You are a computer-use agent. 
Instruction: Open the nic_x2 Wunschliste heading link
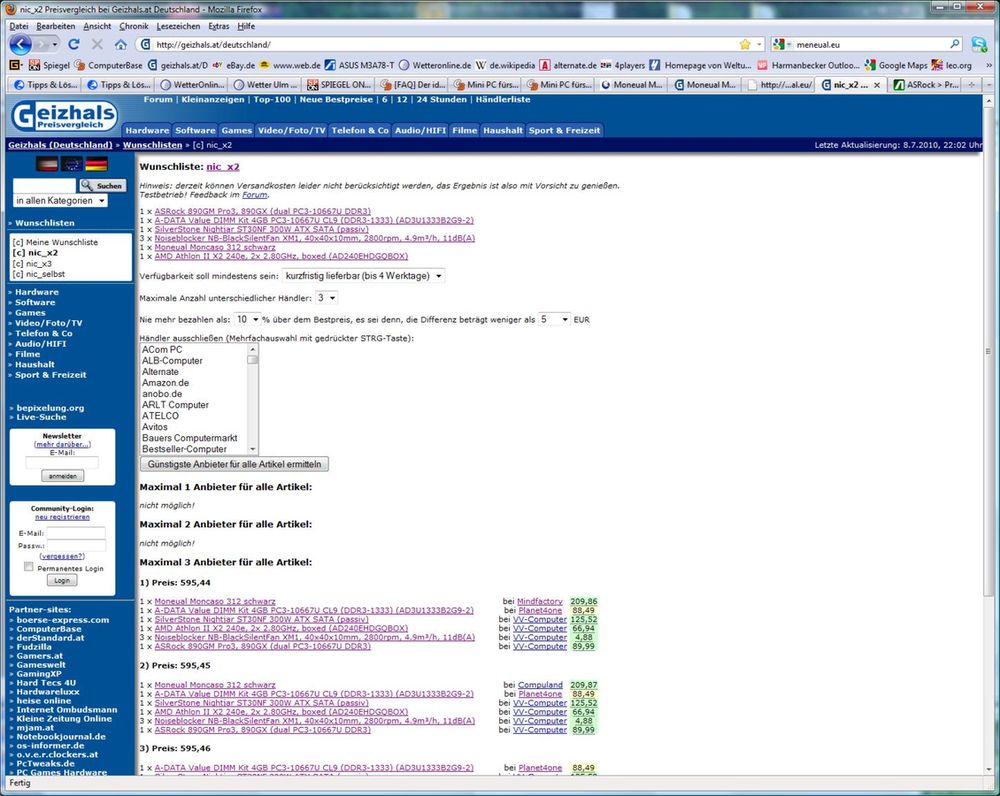click(223, 166)
